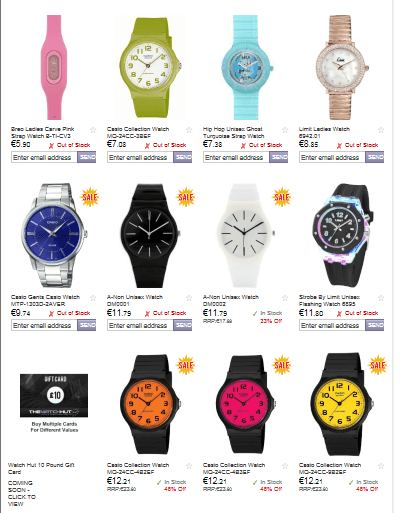Click favorite star for green Casio Collection watch
The width and height of the screenshot is (417, 513).
(189, 130)
